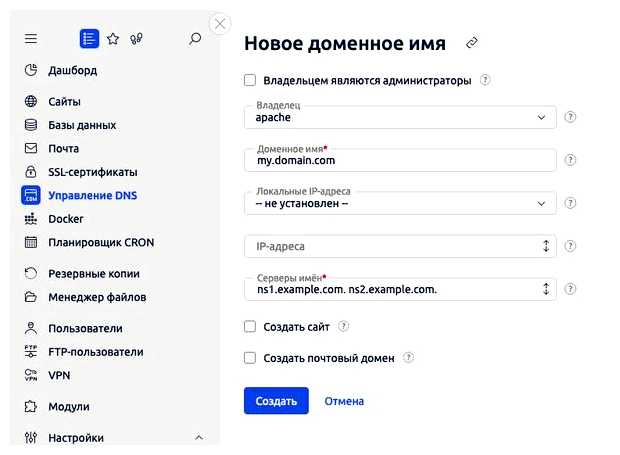Open Планировщик CRON menu item
The width and height of the screenshot is (620, 455).
point(101,242)
